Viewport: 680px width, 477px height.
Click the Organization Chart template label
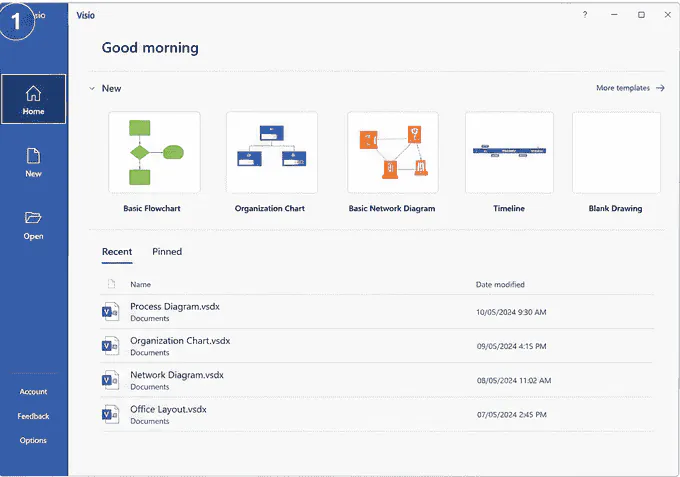pyautogui.click(x=270, y=209)
